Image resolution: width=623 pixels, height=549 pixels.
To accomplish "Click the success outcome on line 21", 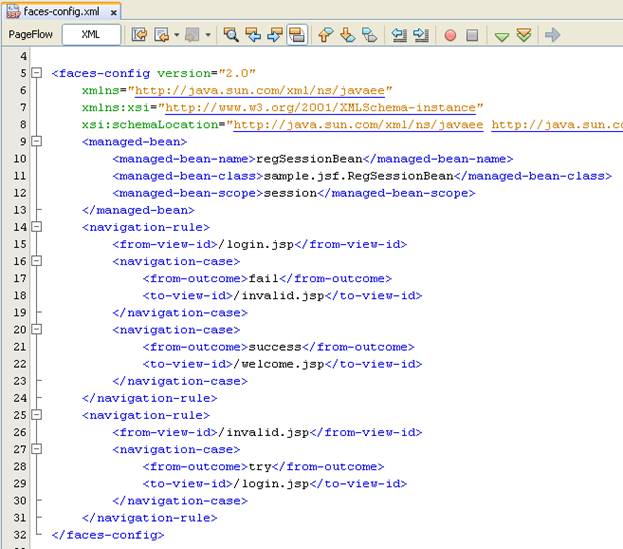I will [x=275, y=347].
